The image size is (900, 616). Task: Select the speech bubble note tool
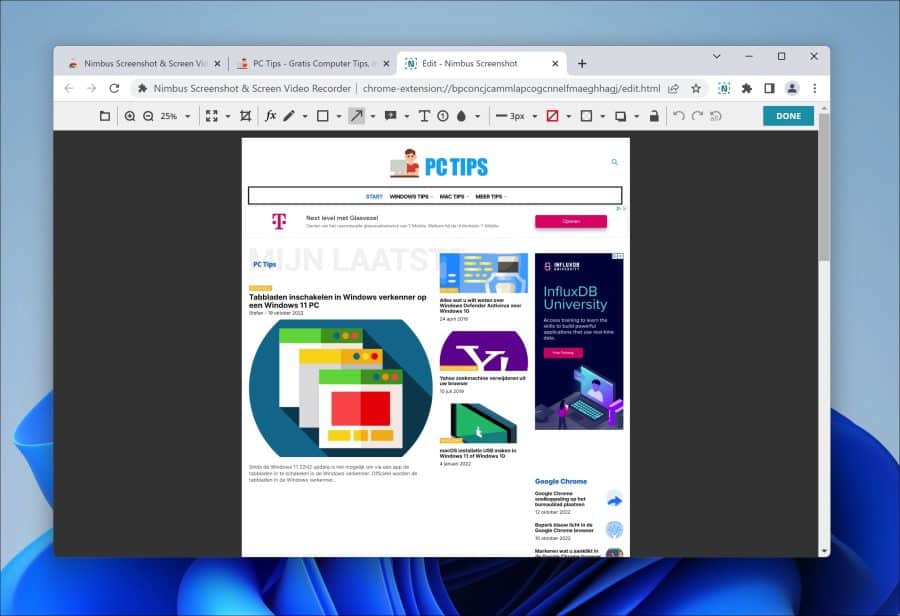pyautogui.click(x=390, y=116)
